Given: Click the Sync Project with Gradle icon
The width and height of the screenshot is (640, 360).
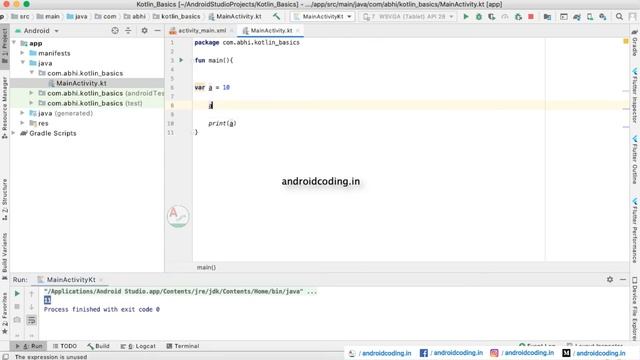Looking at the screenshot, I should pos(577,17).
